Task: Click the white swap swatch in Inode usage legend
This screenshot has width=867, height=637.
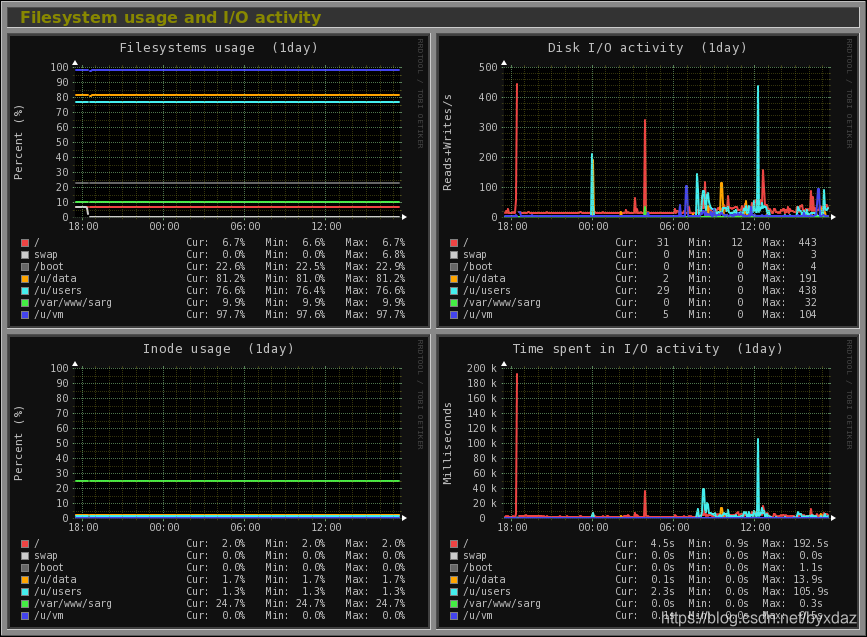Action: click(25, 556)
